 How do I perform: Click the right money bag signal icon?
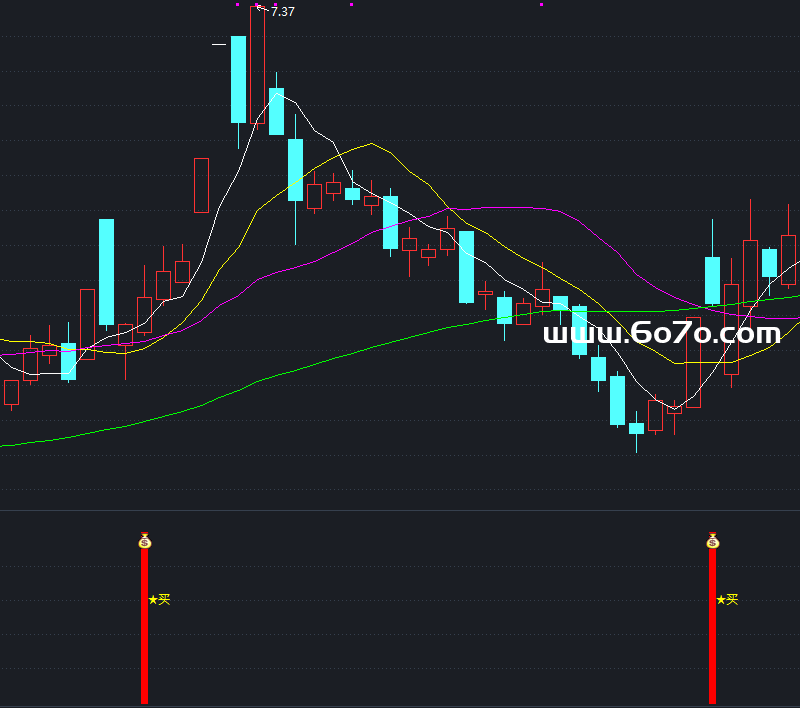coord(712,541)
